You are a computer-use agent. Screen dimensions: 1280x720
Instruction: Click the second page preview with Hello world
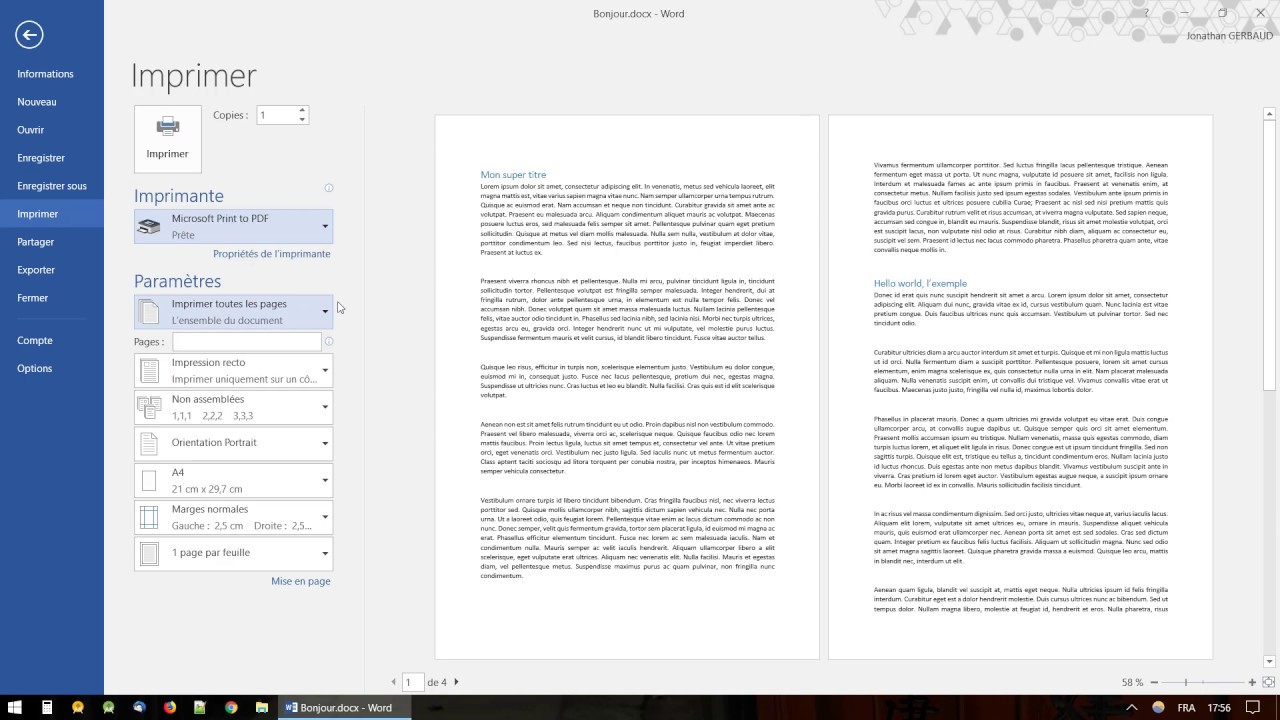coord(1020,387)
